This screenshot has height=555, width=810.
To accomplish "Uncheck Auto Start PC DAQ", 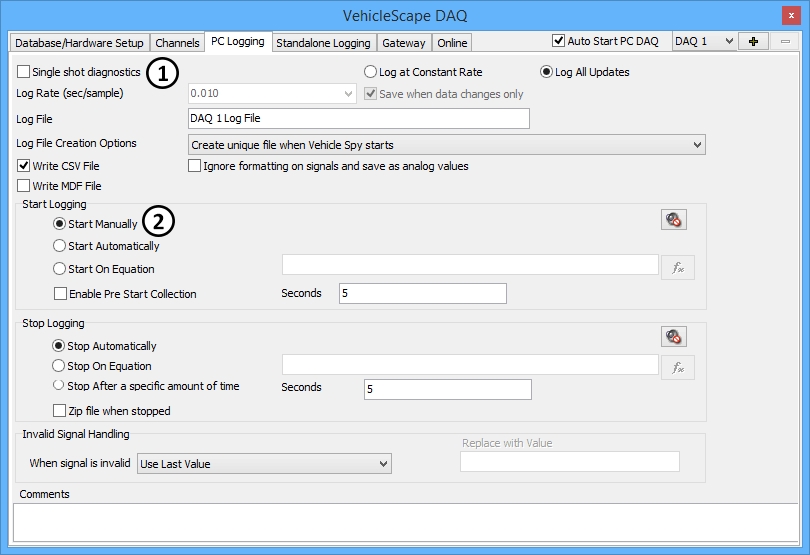I will pos(559,41).
